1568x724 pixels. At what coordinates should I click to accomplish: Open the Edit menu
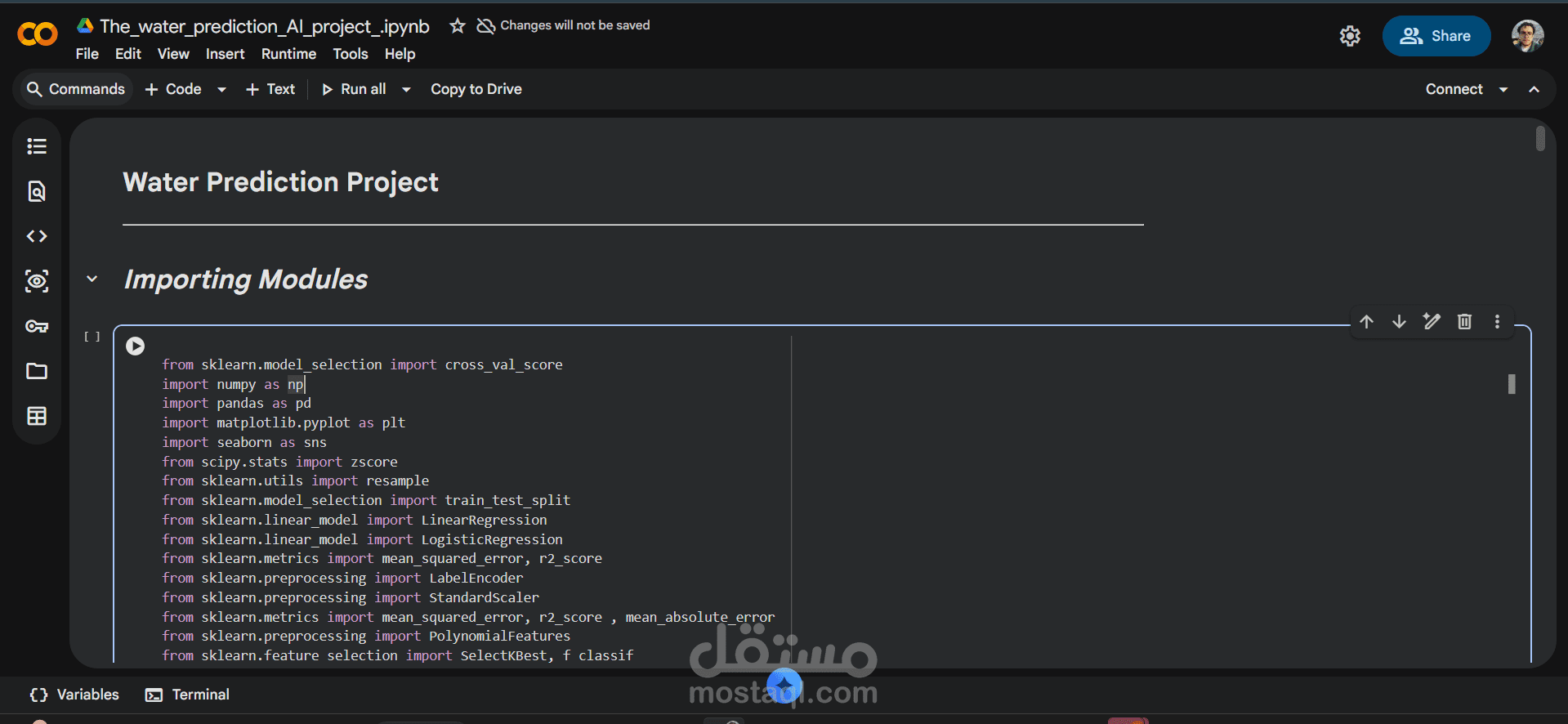coord(128,54)
